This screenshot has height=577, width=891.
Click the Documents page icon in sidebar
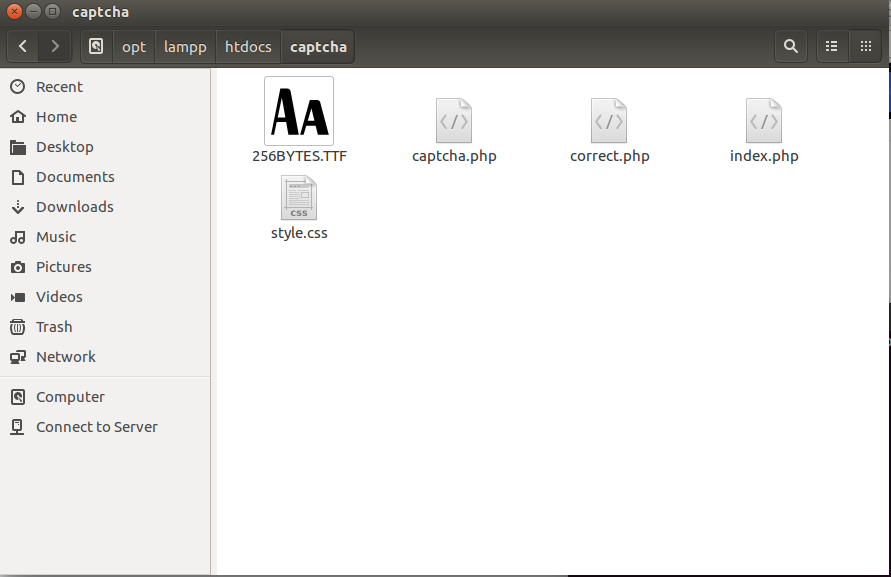18,177
